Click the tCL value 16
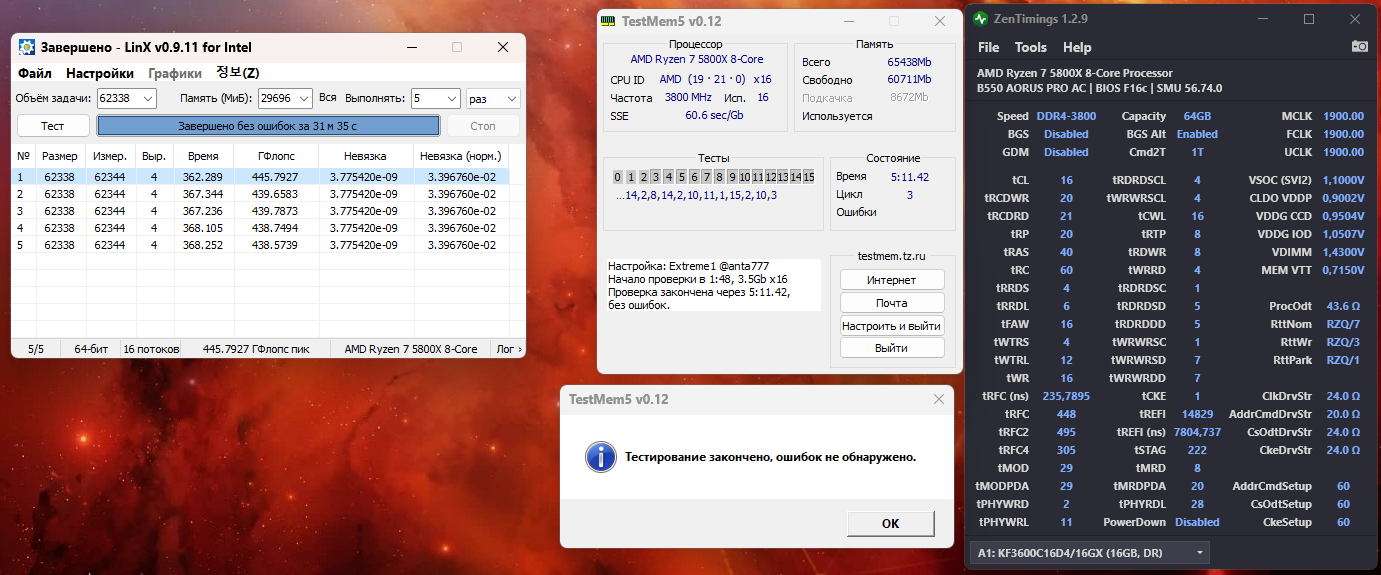 click(x=1066, y=180)
